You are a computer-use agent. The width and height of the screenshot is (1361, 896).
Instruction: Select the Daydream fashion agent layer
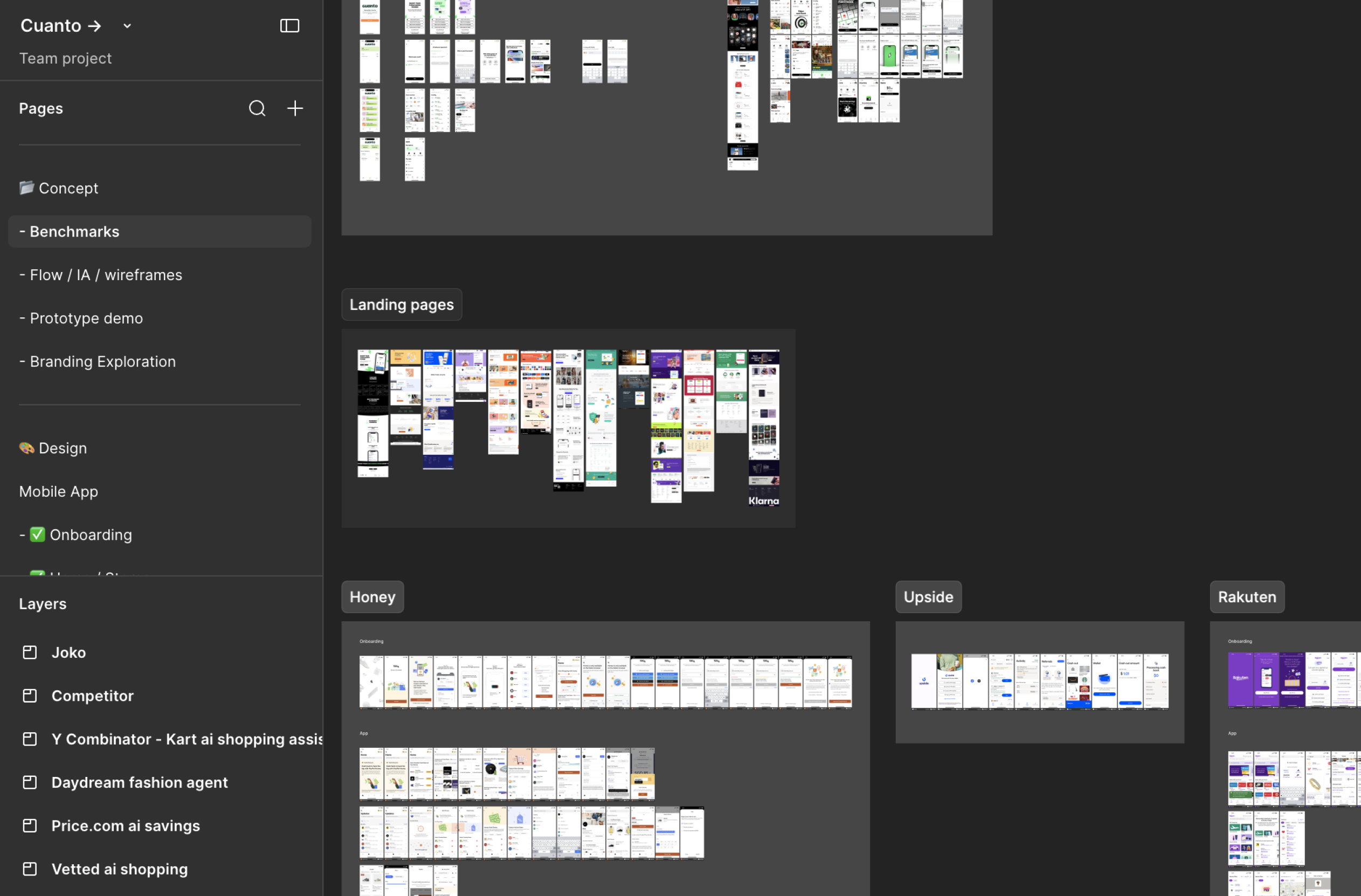(140, 783)
